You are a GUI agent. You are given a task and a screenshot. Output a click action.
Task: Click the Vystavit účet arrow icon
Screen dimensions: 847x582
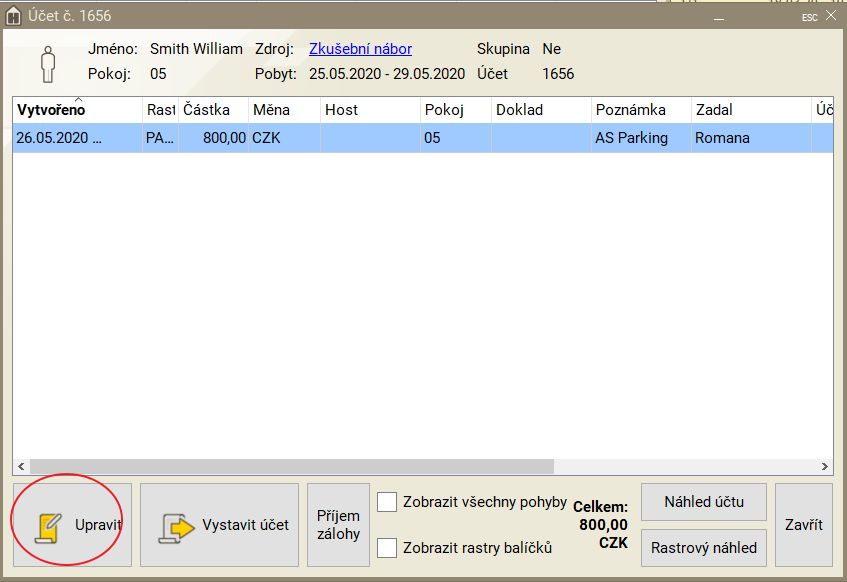[x=177, y=526]
